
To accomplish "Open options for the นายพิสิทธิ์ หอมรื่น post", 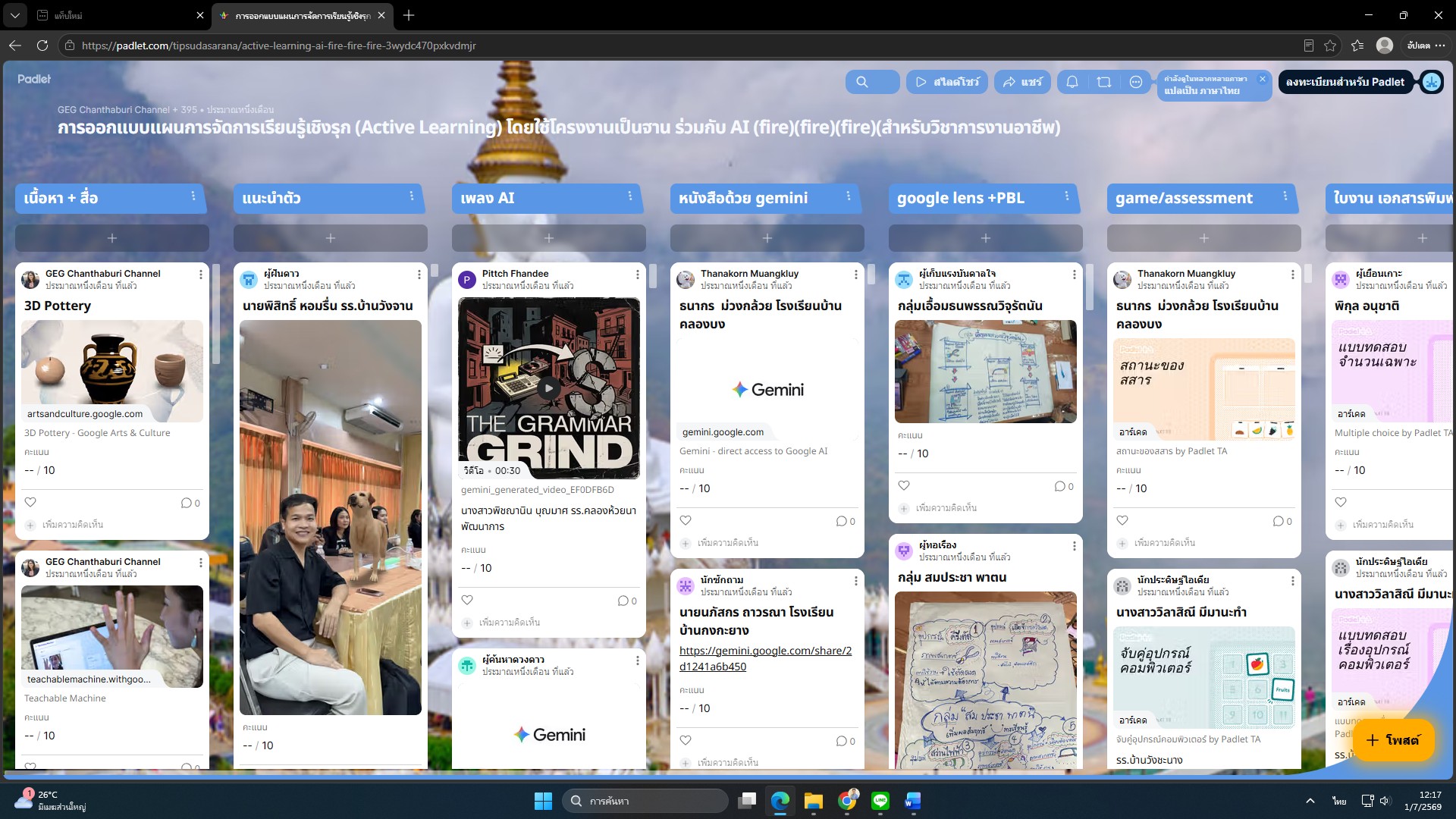I will pyautogui.click(x=419, y=275).
